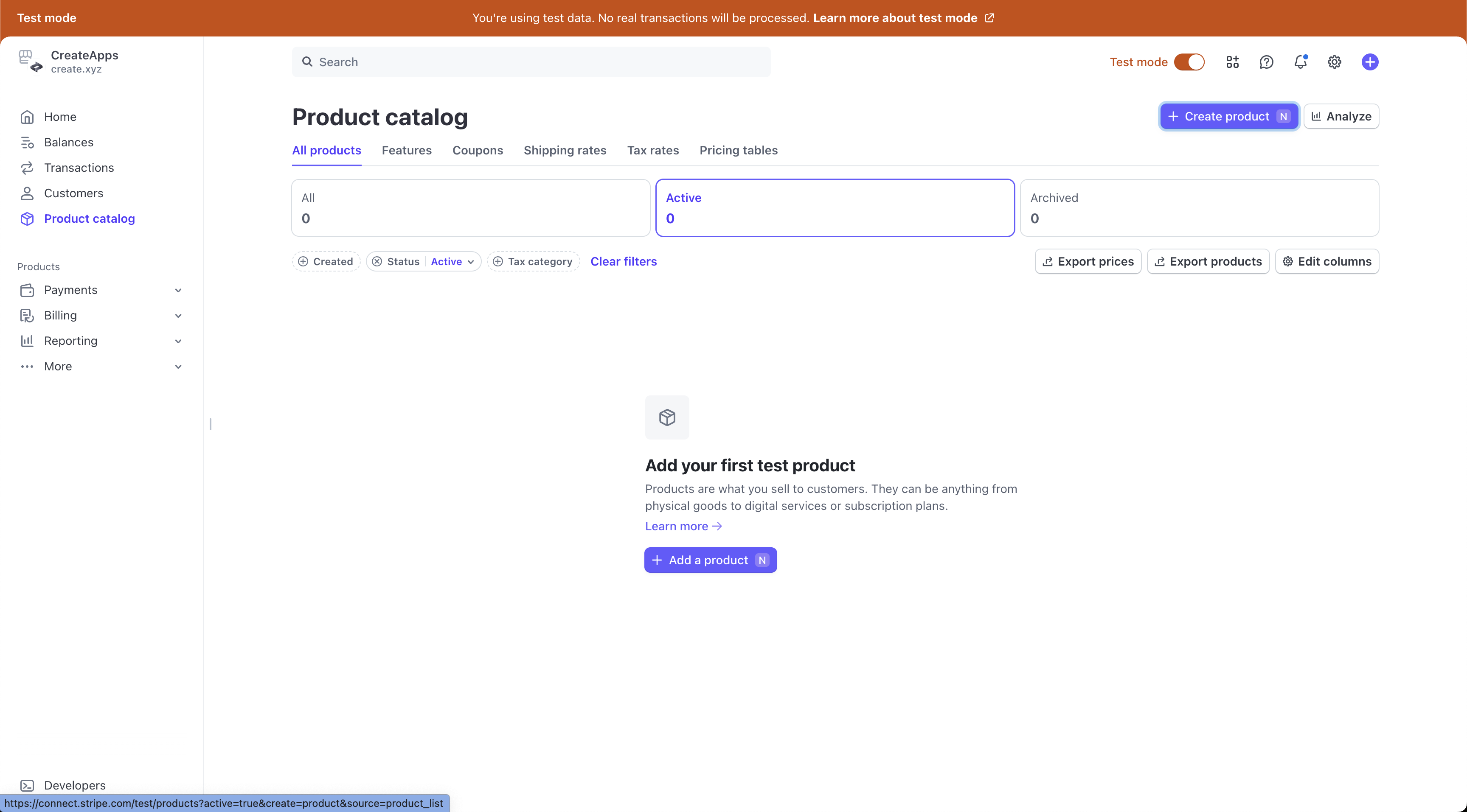Open the Status Active dropdown
This screenshot has width=1467, height=812.
(452, 262)
